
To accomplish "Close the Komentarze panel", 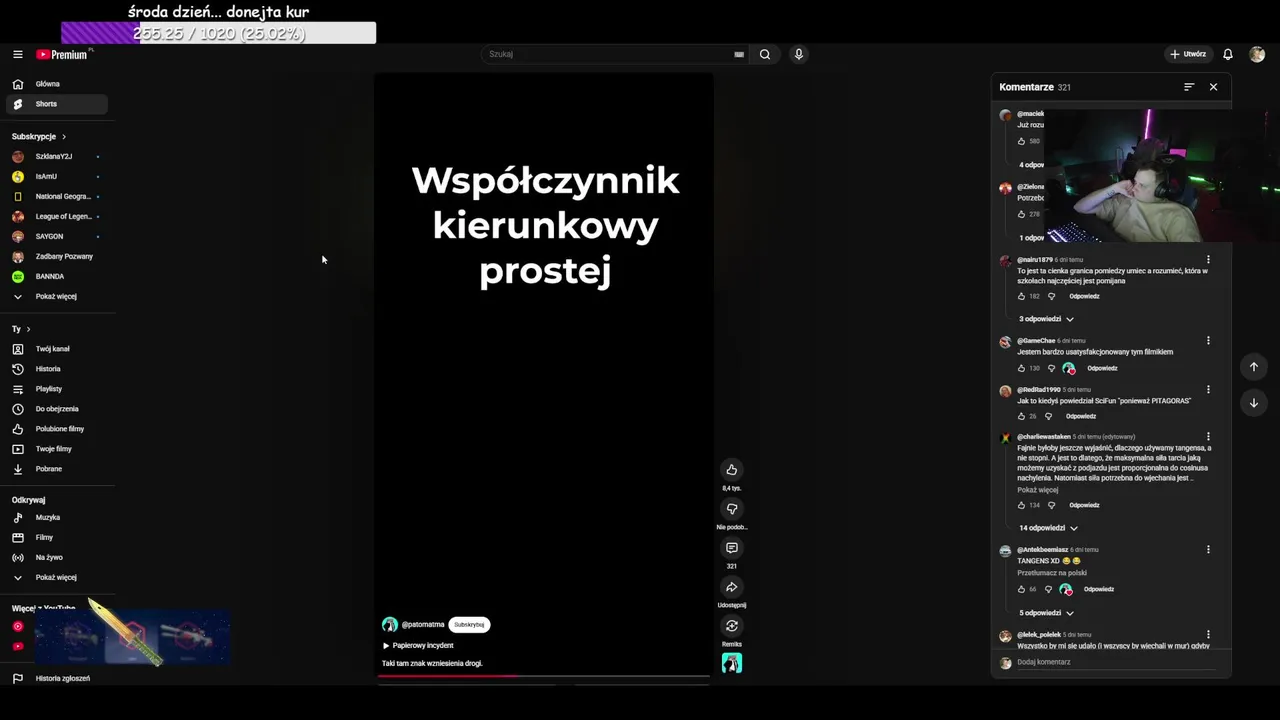I will 1213,87.
